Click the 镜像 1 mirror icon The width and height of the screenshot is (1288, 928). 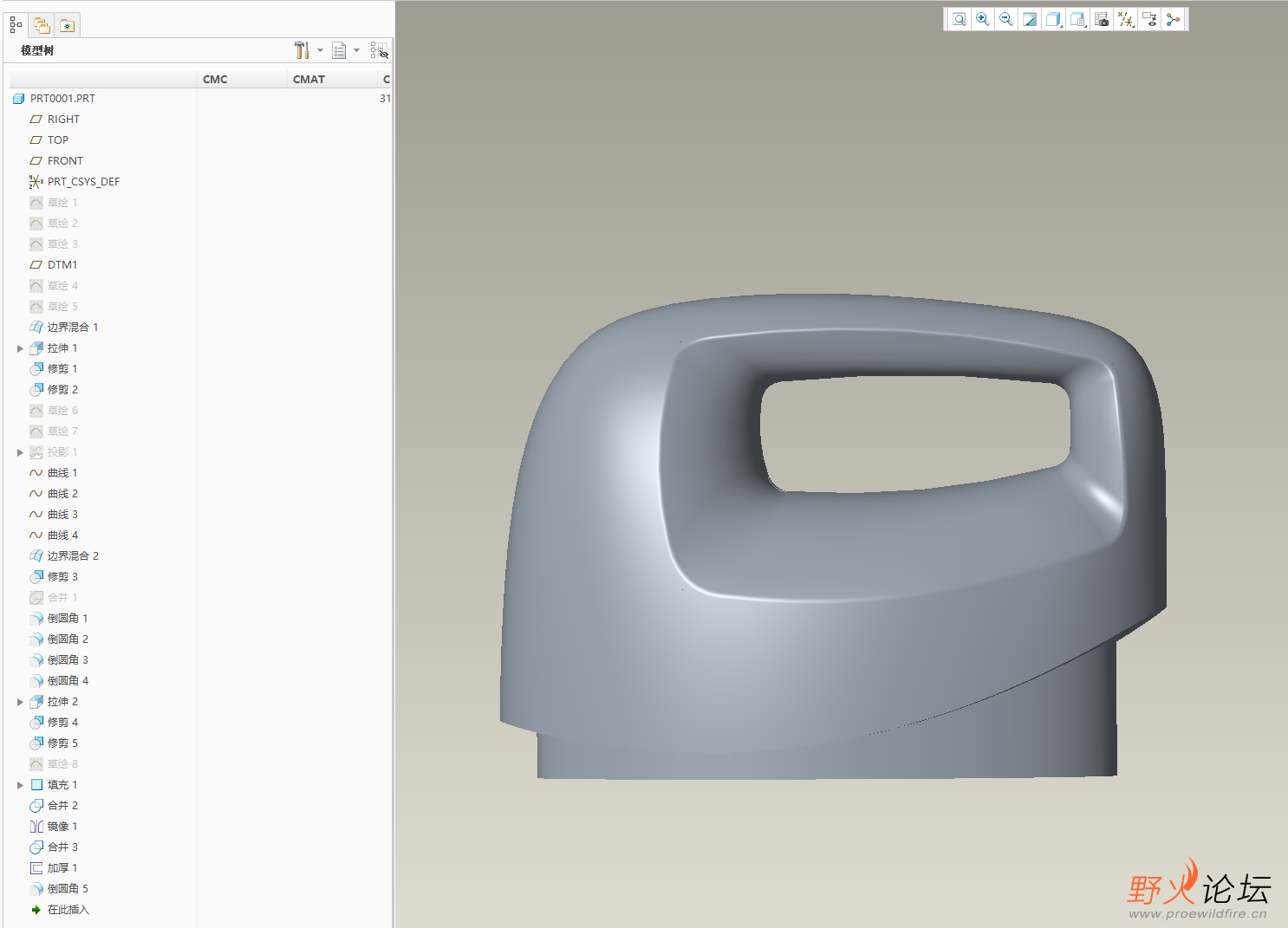pyautogui.click(x=36, y=827)
